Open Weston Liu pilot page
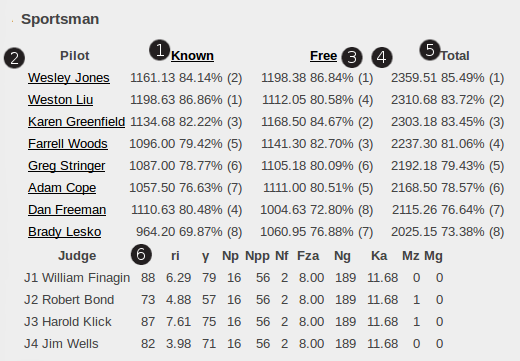This screenshot has height=361, width=520. [x=60, y=100]
